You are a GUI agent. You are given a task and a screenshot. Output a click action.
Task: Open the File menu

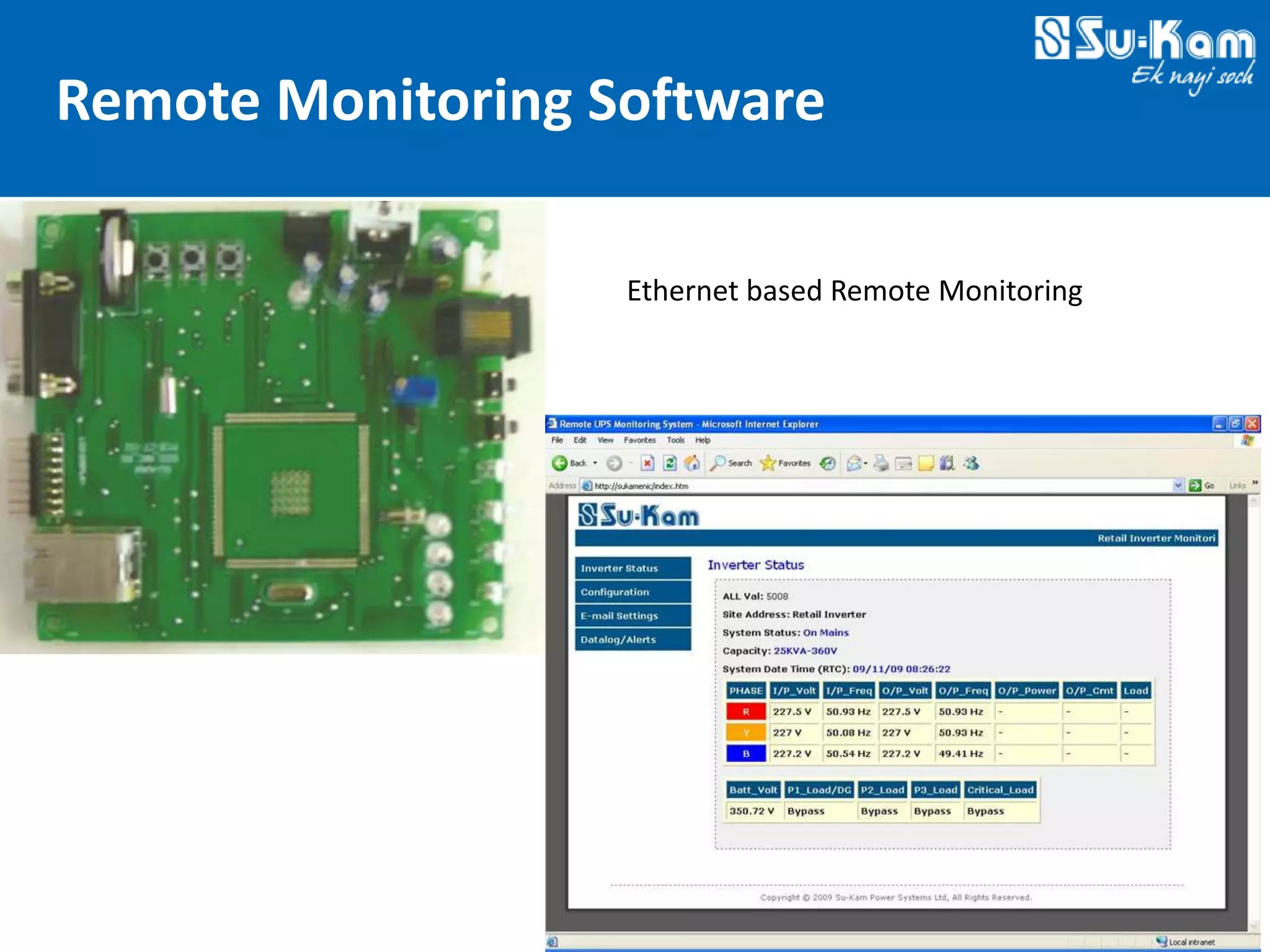pyautogui.click(x=557, y=440)
